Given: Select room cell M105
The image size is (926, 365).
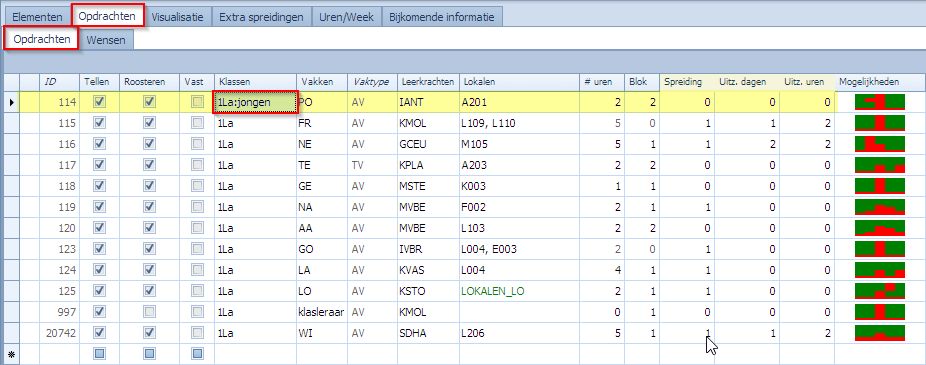Looking at the screenshot, I should click(519, 144).
